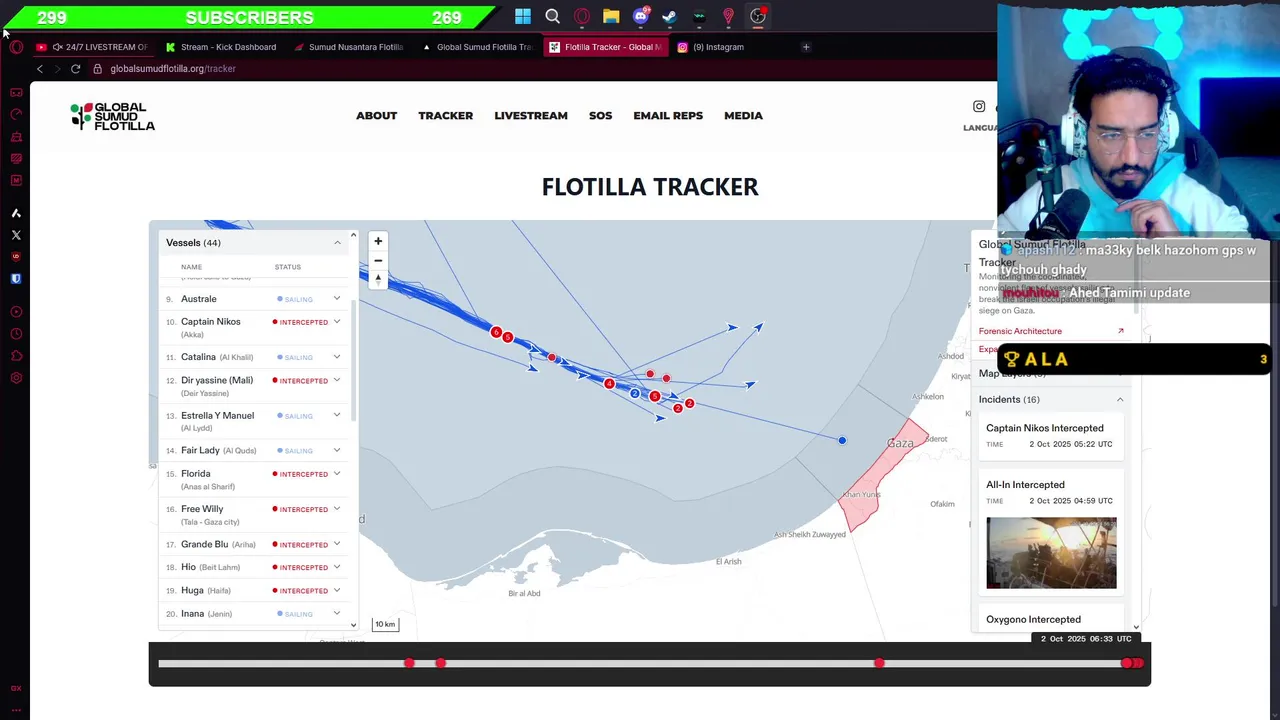The image size is (1280, 720).
Task: Open new browser tab with plus icon
Action: tap(806, 47)
